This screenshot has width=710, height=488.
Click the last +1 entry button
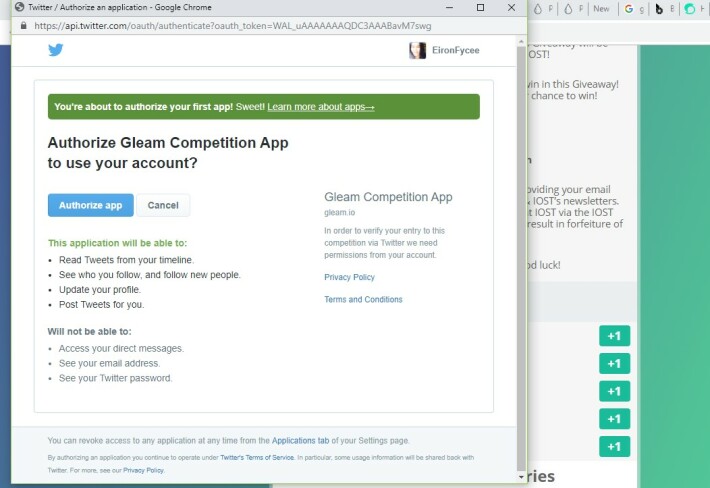614,446
